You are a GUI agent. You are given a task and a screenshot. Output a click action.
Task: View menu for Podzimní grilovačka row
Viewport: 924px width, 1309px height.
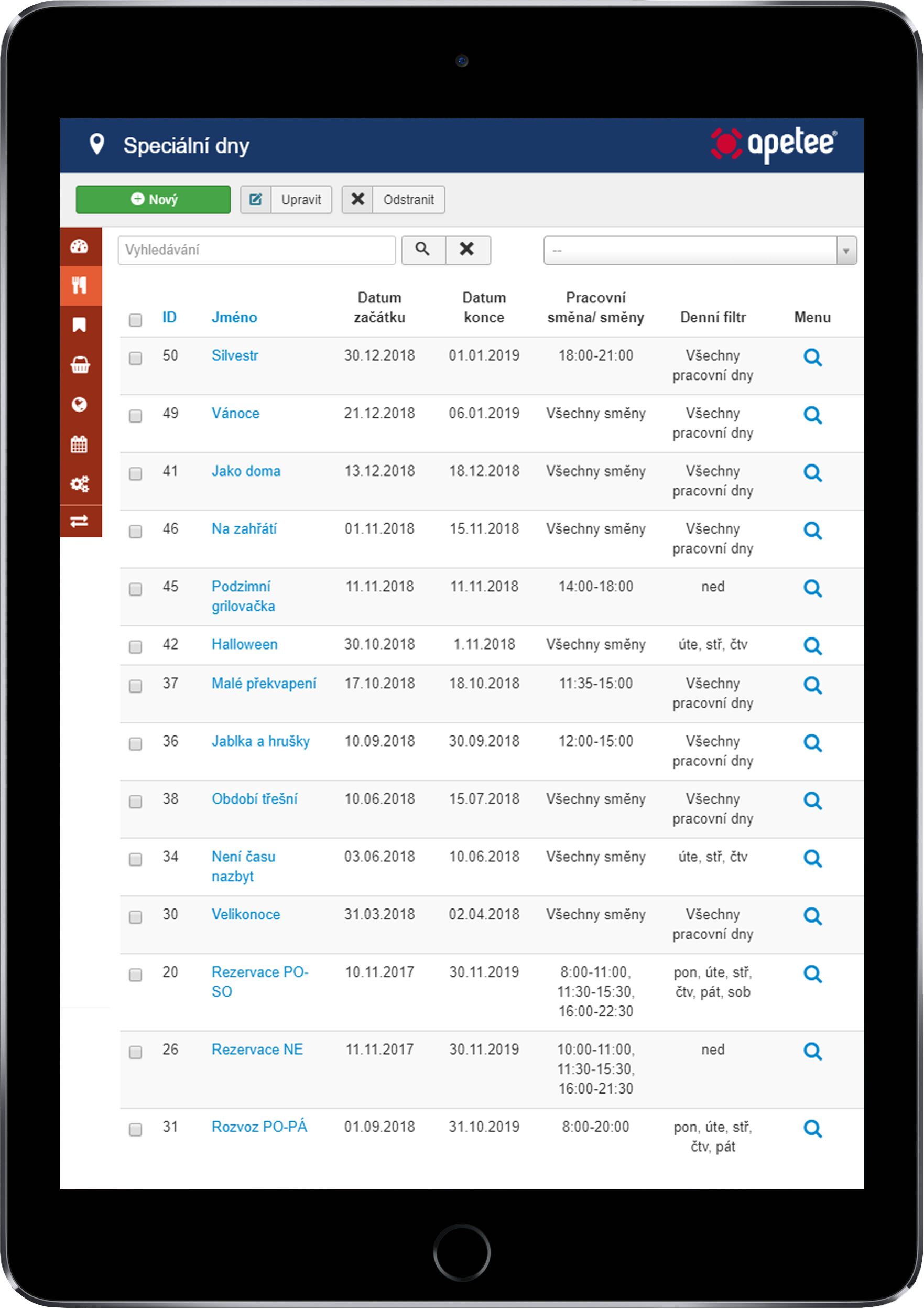(x=812, y=588)
